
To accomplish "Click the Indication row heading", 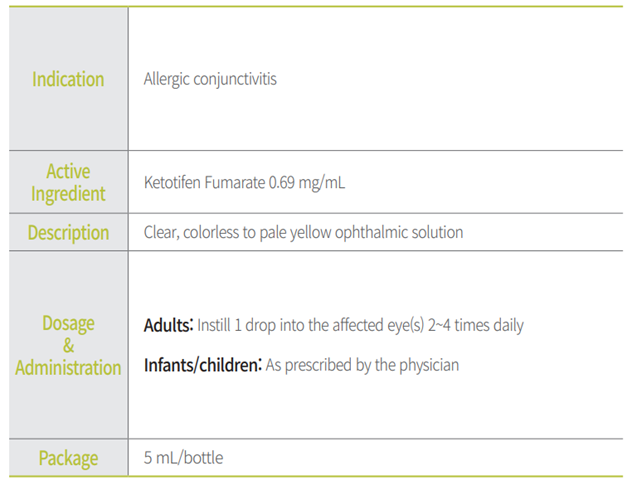I will 68,79.
